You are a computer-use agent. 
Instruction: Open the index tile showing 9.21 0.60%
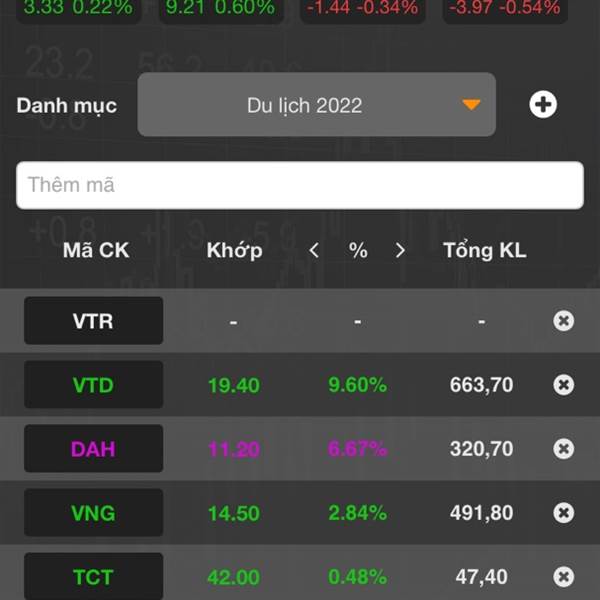pos(221,10)
